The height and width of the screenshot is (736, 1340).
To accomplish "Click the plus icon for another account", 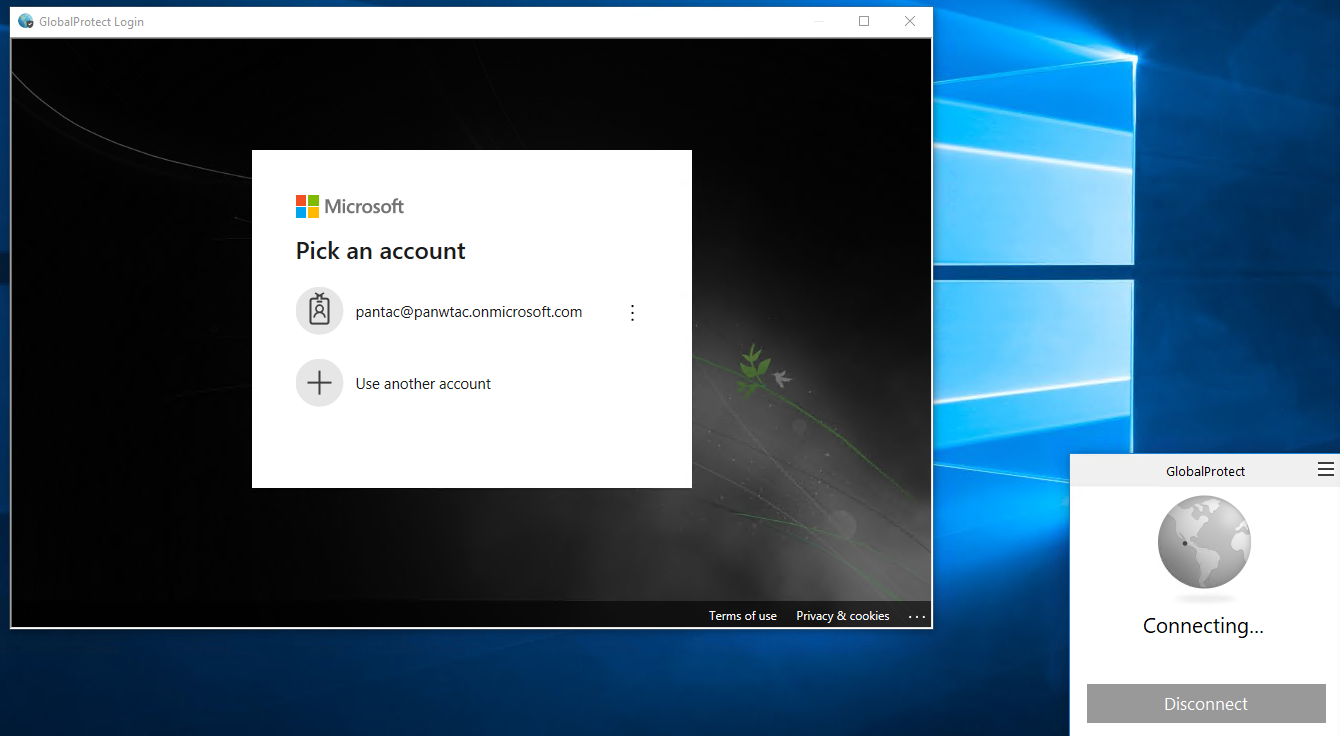I will [x=319, y=383].
